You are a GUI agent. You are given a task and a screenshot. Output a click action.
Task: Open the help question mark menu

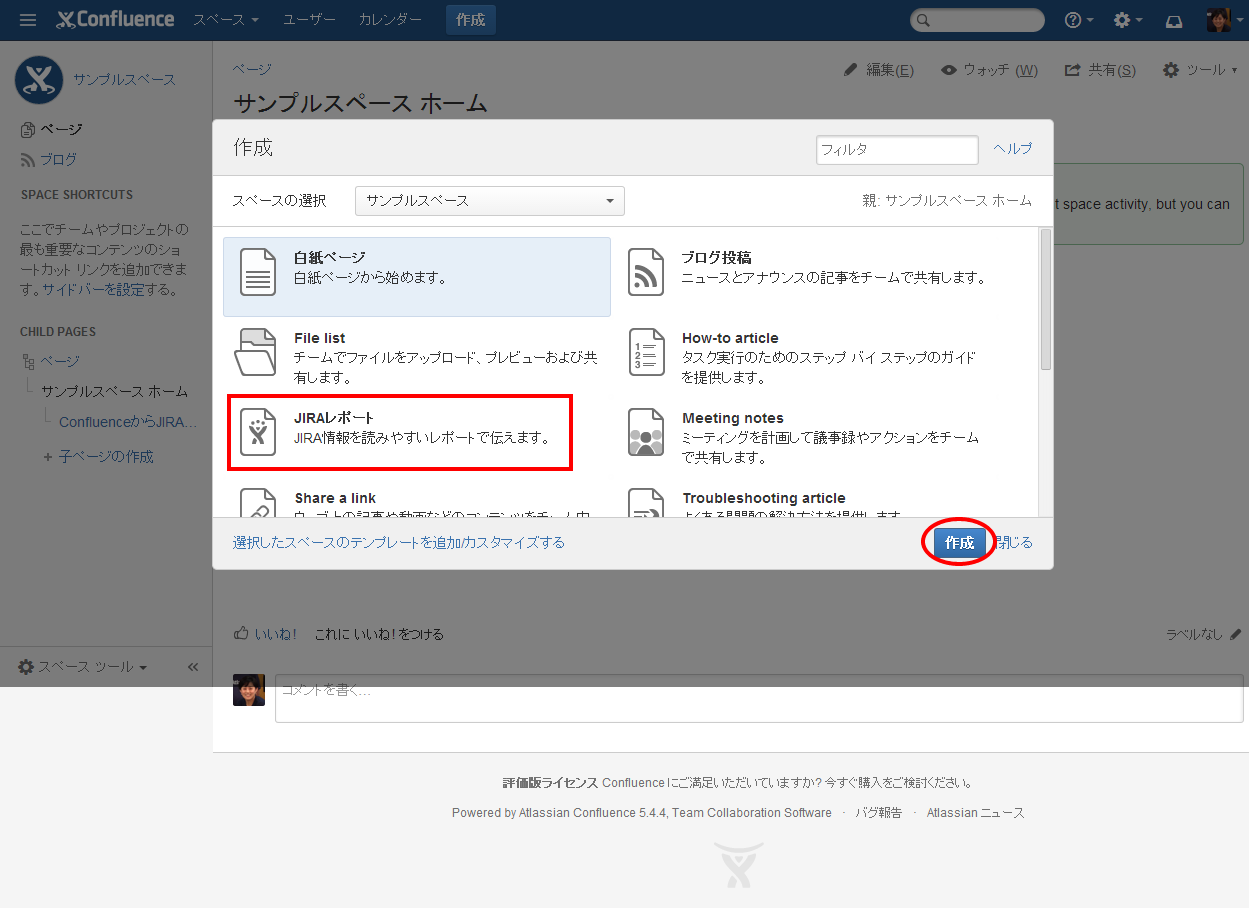(x=1079, y=20)
